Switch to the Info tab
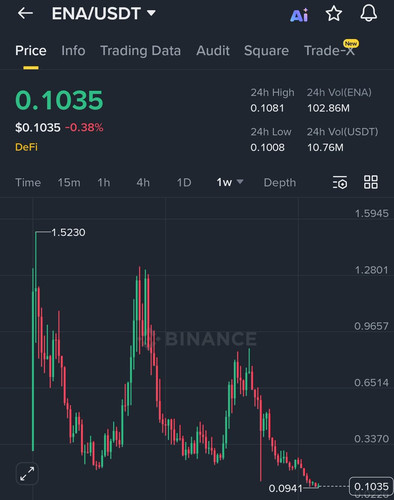This screenshot has height=500, width=394. tap(73, 51)
